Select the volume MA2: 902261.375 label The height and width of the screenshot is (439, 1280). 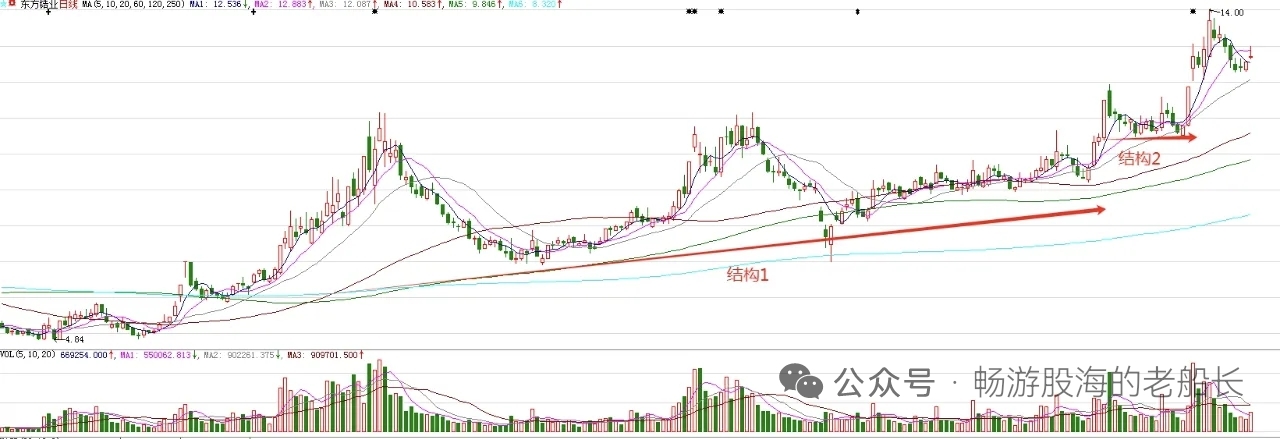242,354
